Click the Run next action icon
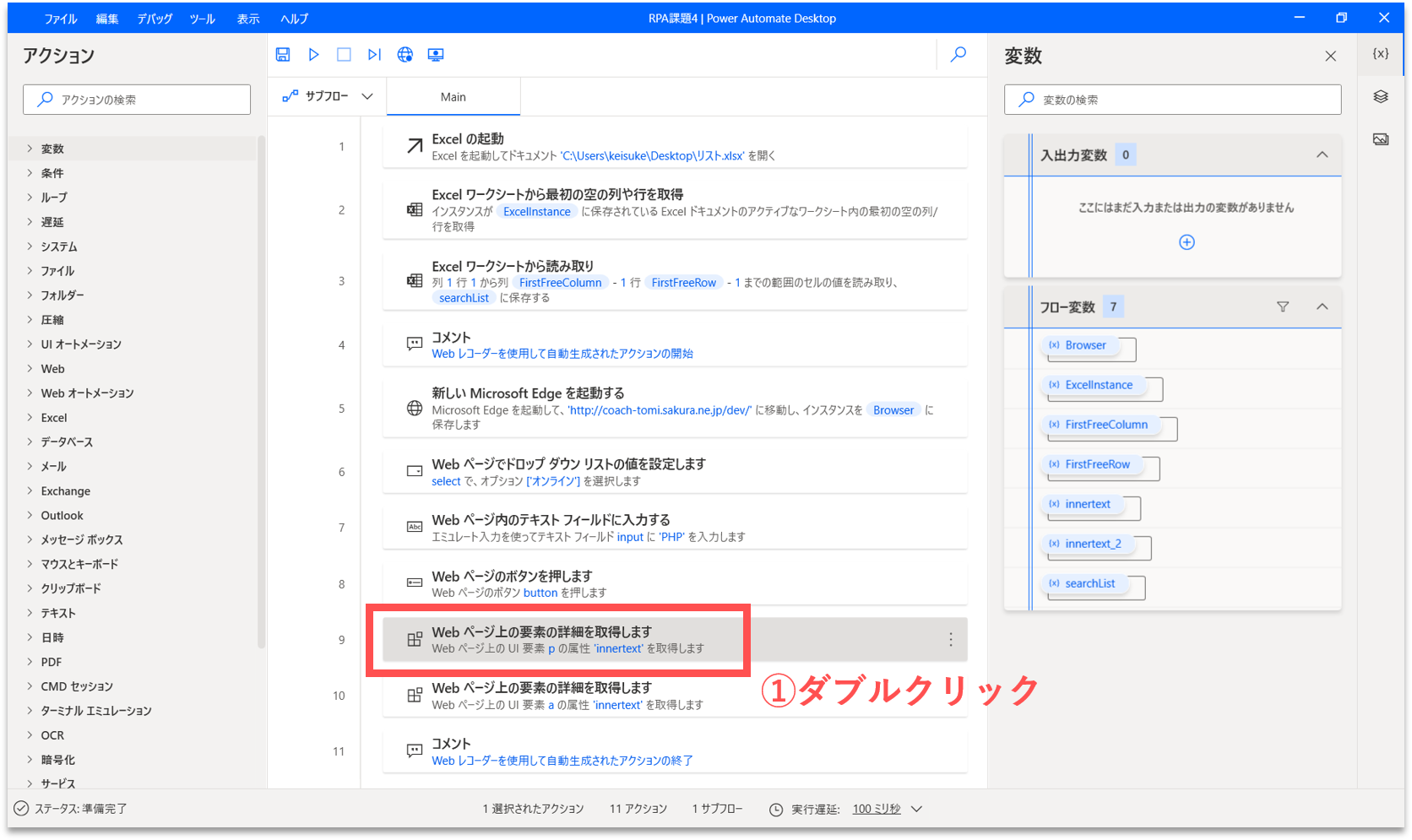The width and height of the screenshot is (1412, 840). point(374,54)
